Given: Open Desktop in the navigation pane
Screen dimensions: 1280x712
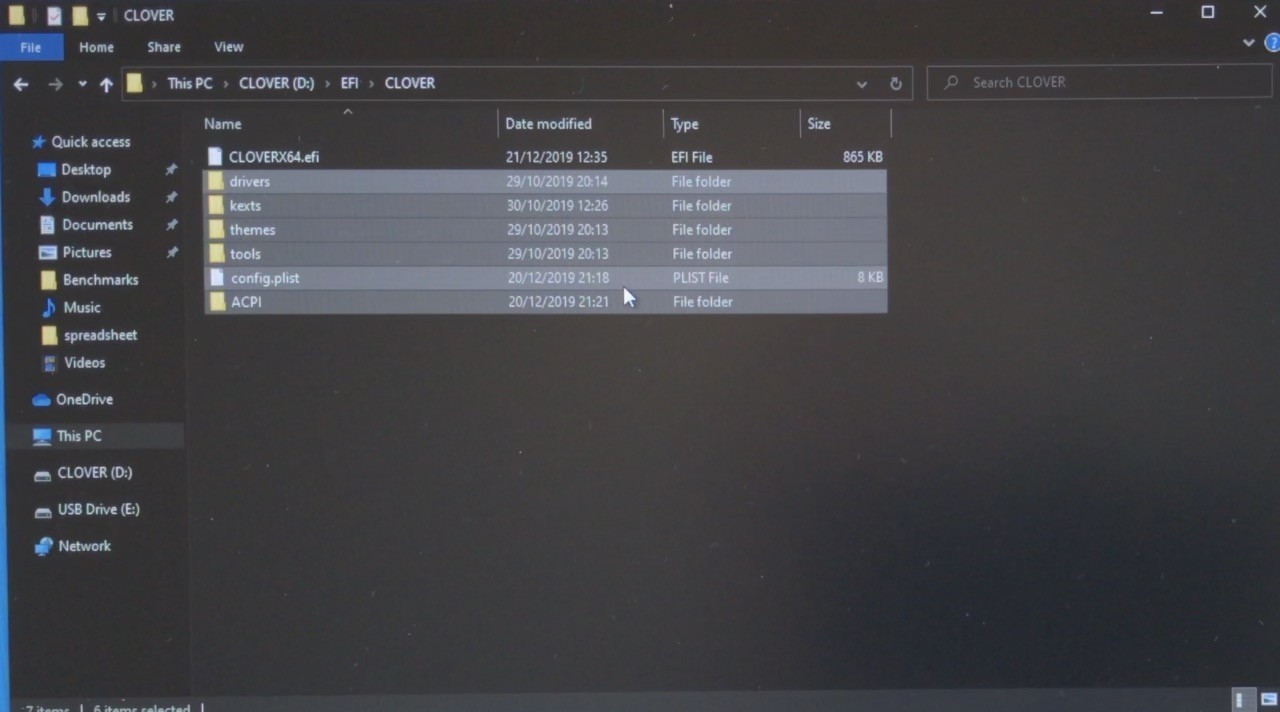Looking at the screenshot, I should coord(86,170).
